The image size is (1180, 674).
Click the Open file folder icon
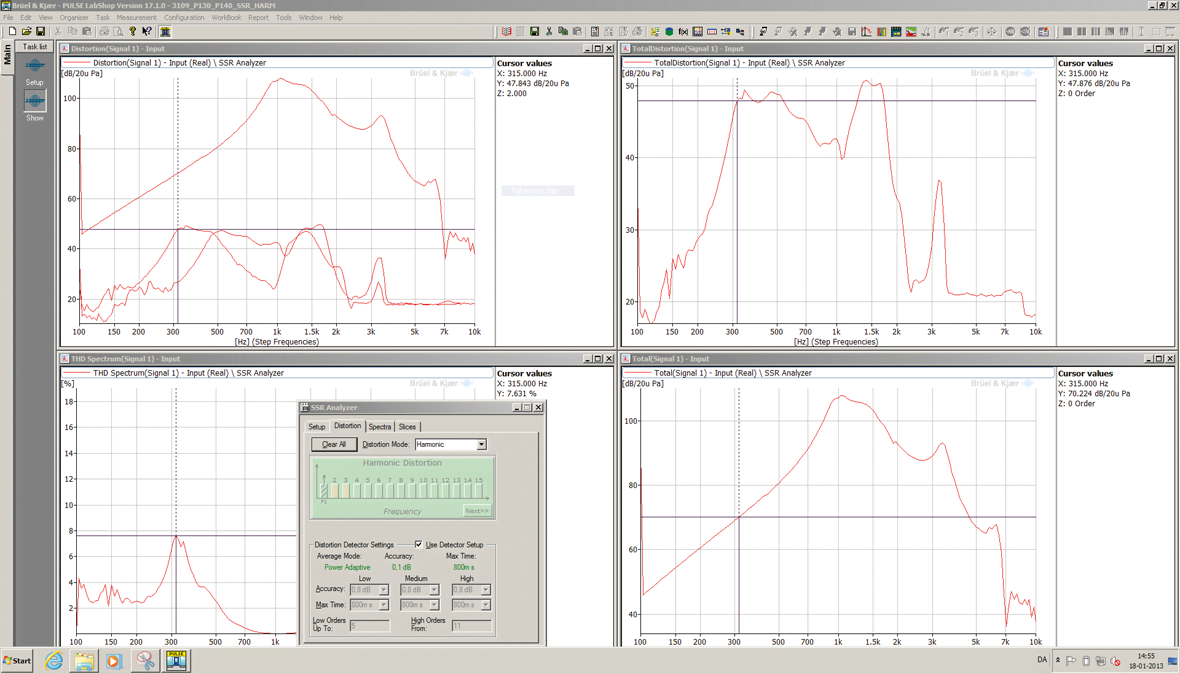tap(26, 32)
